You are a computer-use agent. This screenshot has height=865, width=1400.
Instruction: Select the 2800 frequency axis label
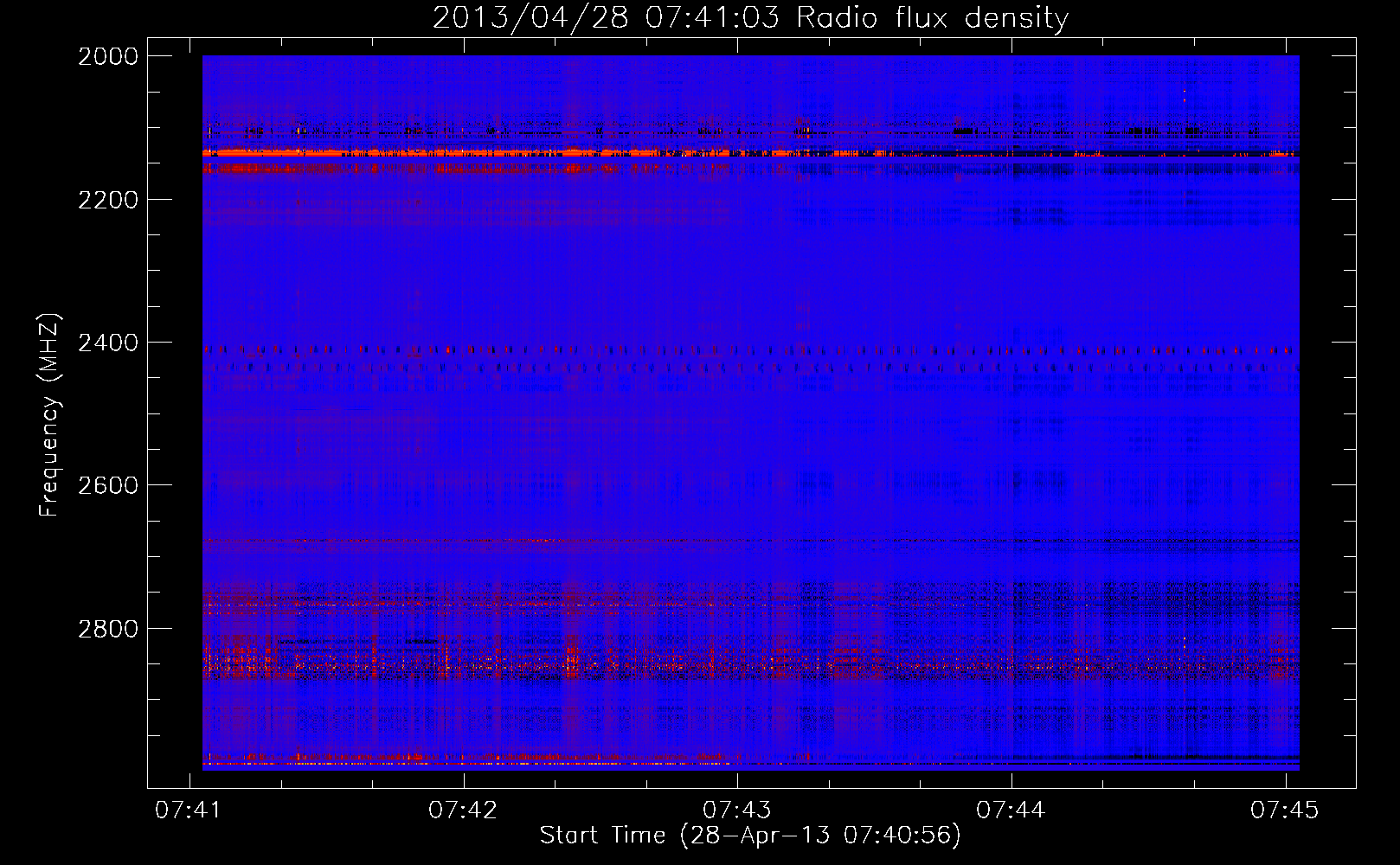point(108,628)
